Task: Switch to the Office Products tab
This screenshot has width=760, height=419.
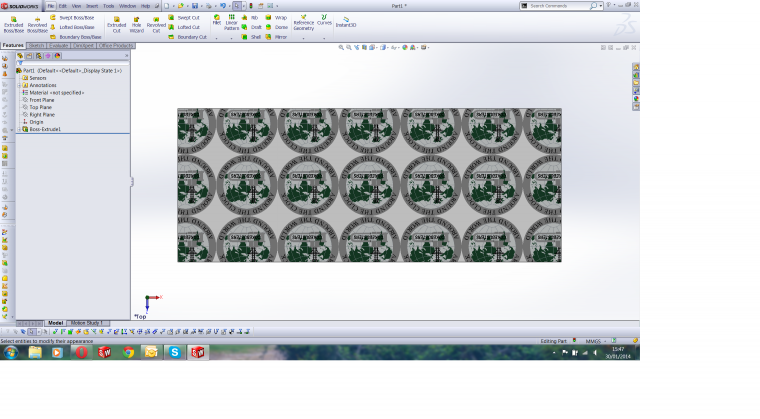Action: [116, 46]
